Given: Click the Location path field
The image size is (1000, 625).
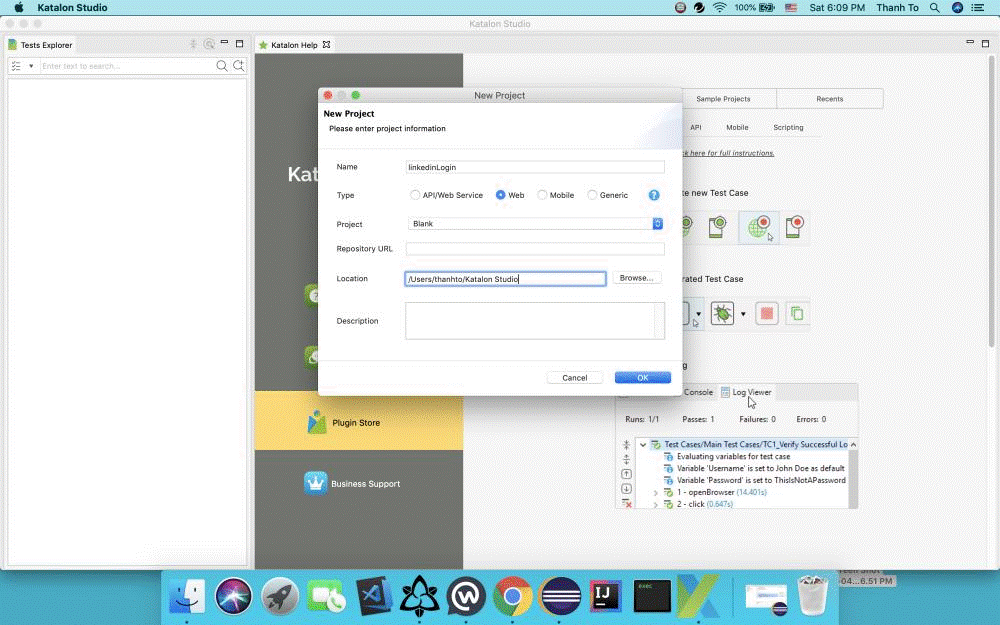Looking at the screenshot, I should pyautogui.click(x=505, y=279).
